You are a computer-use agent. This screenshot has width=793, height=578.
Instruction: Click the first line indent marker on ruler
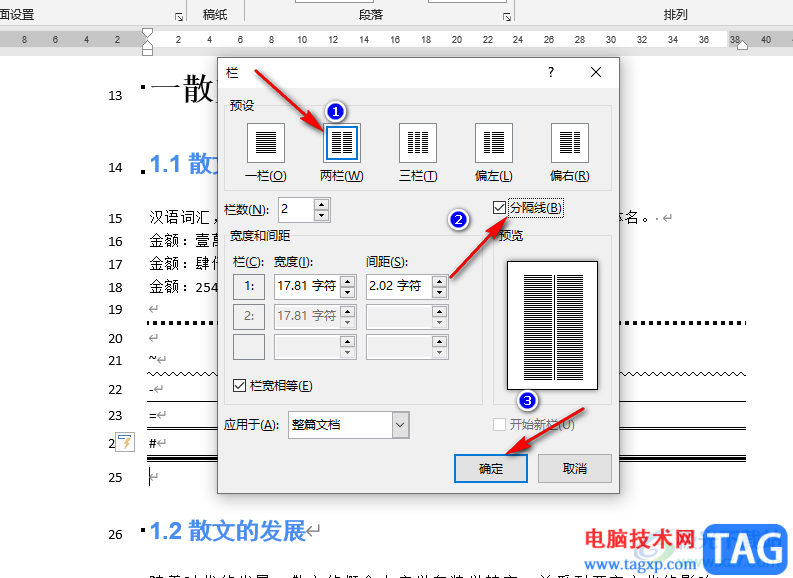pos(147,33)
